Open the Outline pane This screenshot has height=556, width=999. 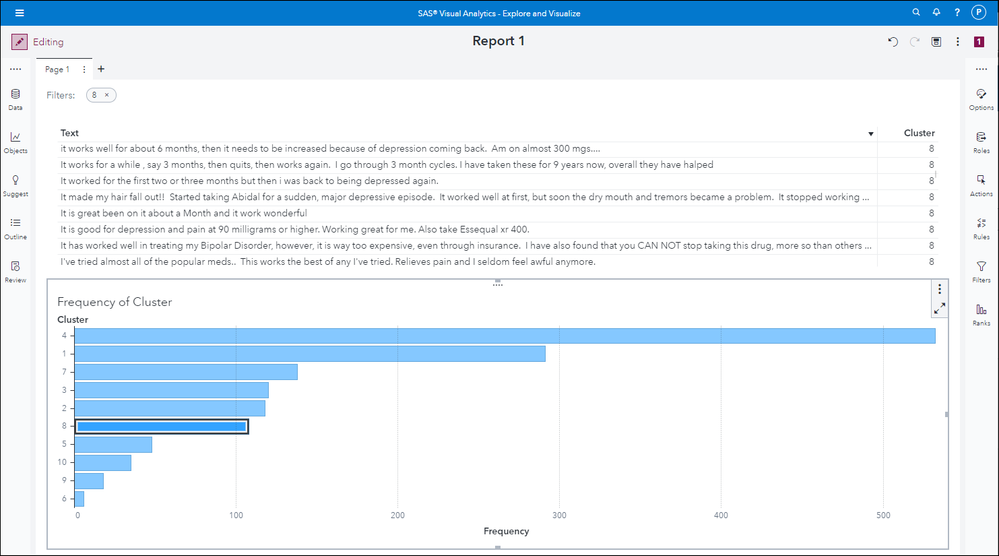click(x=15, y=229)
